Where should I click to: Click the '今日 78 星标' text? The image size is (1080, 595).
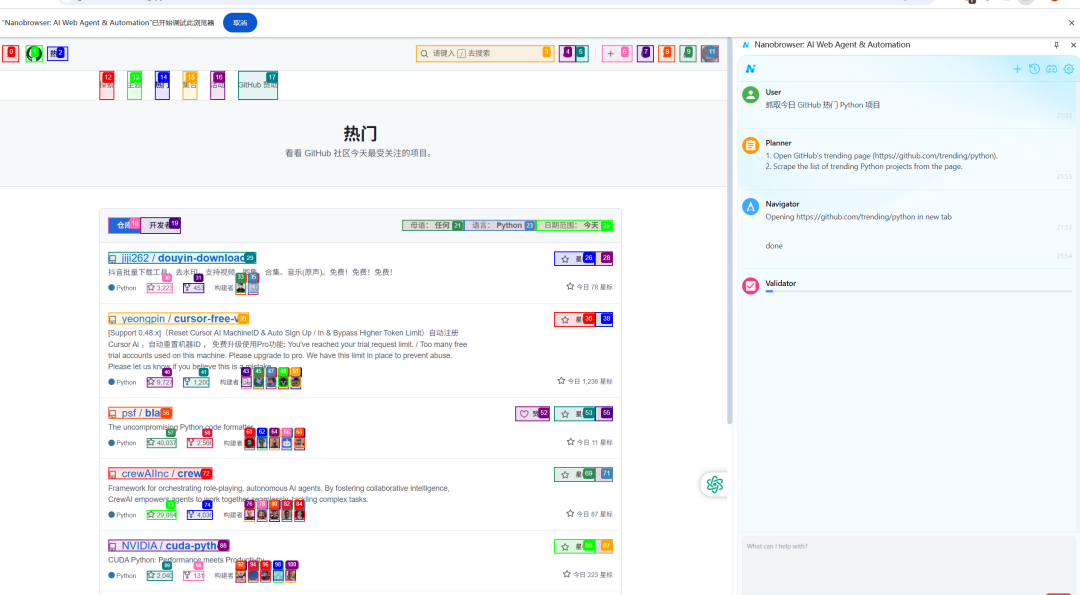594,286
